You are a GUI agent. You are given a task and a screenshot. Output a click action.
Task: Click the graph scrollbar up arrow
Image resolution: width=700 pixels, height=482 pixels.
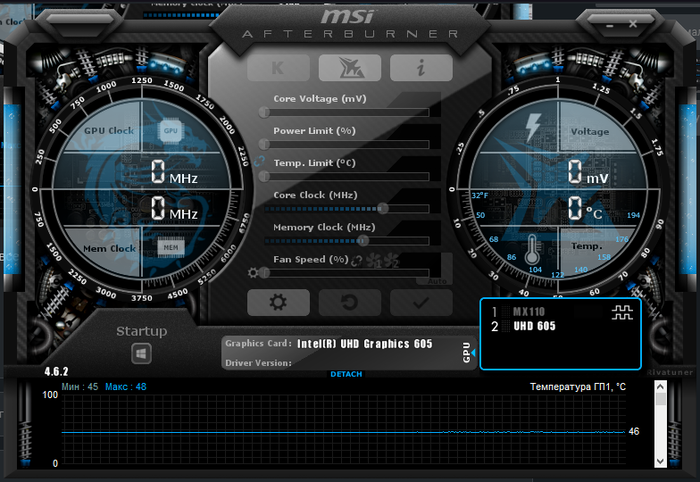(660, 398)
